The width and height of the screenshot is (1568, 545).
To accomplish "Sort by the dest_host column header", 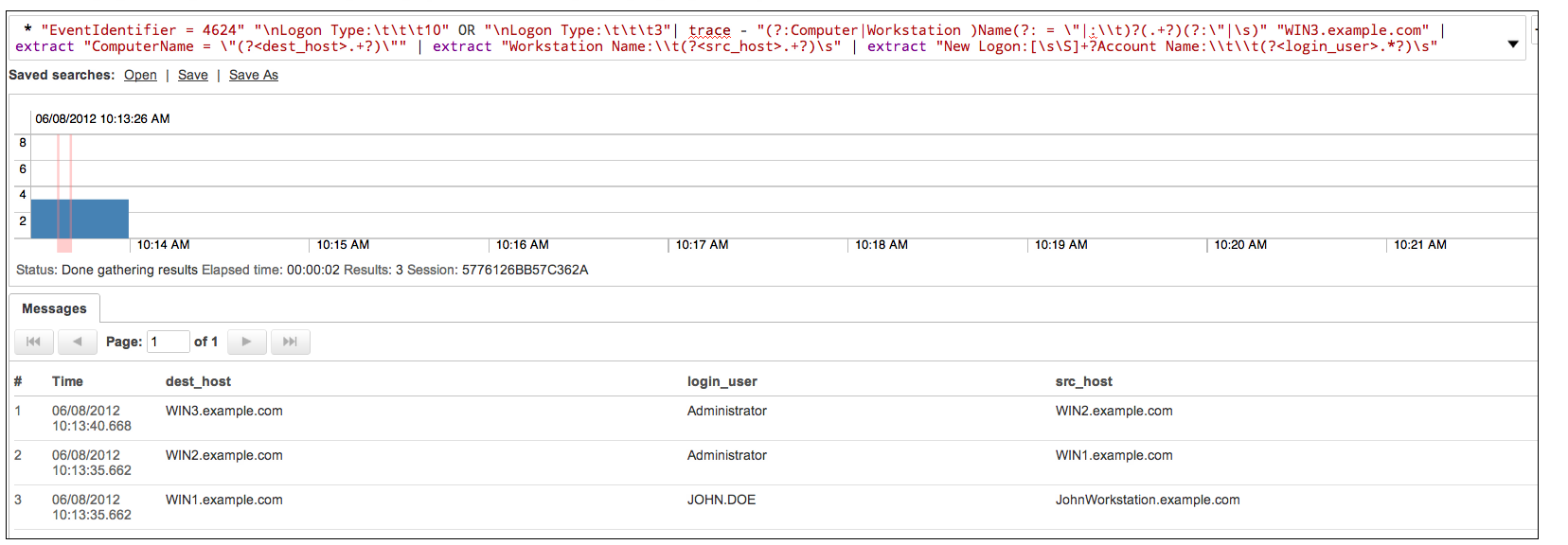I will [198, 381].
